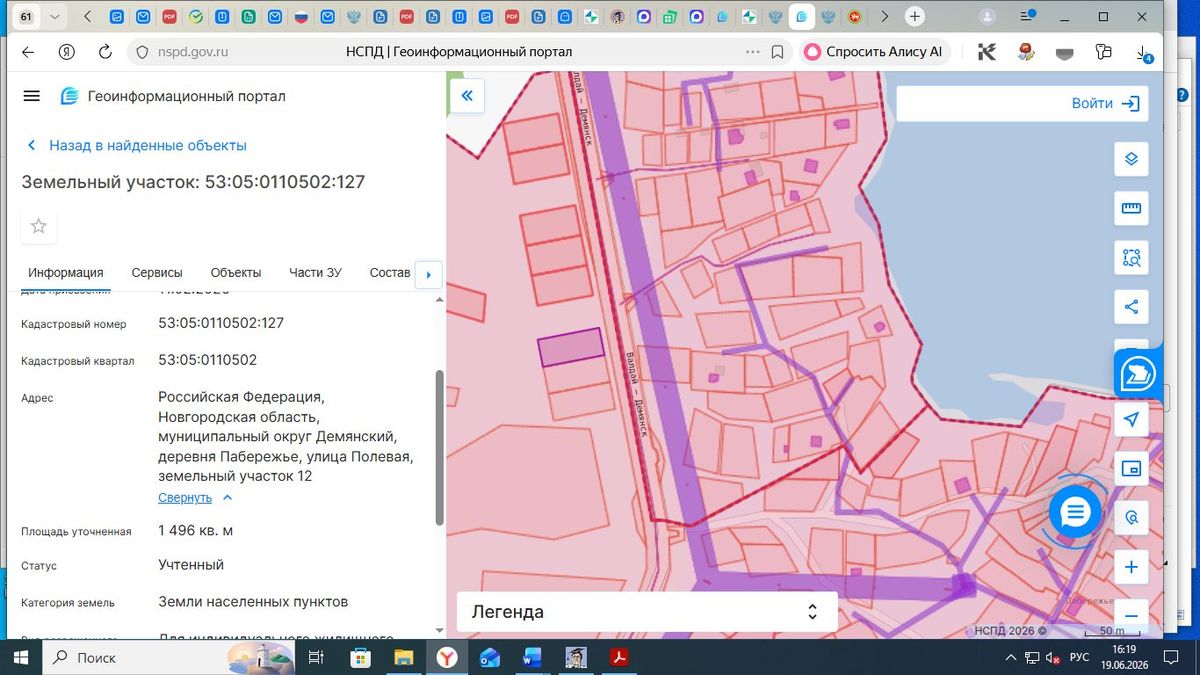Click the Войти login button
Viewport: 1200px width, 675px height.
tap(1106, 103)
